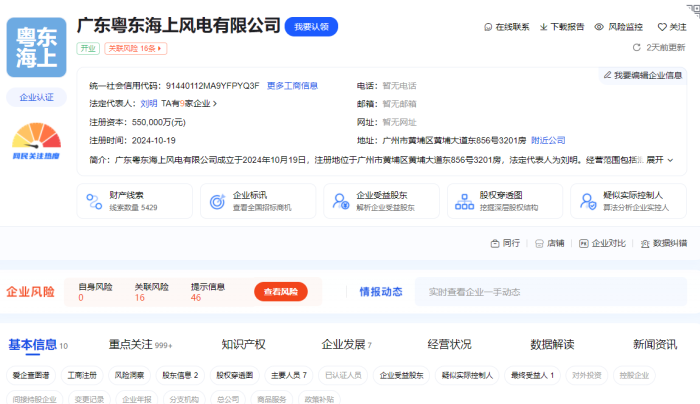This screenshot has height=404, width=700.
Task: Select the 企业受益股东 chip
Action: [x=401, y=375]
